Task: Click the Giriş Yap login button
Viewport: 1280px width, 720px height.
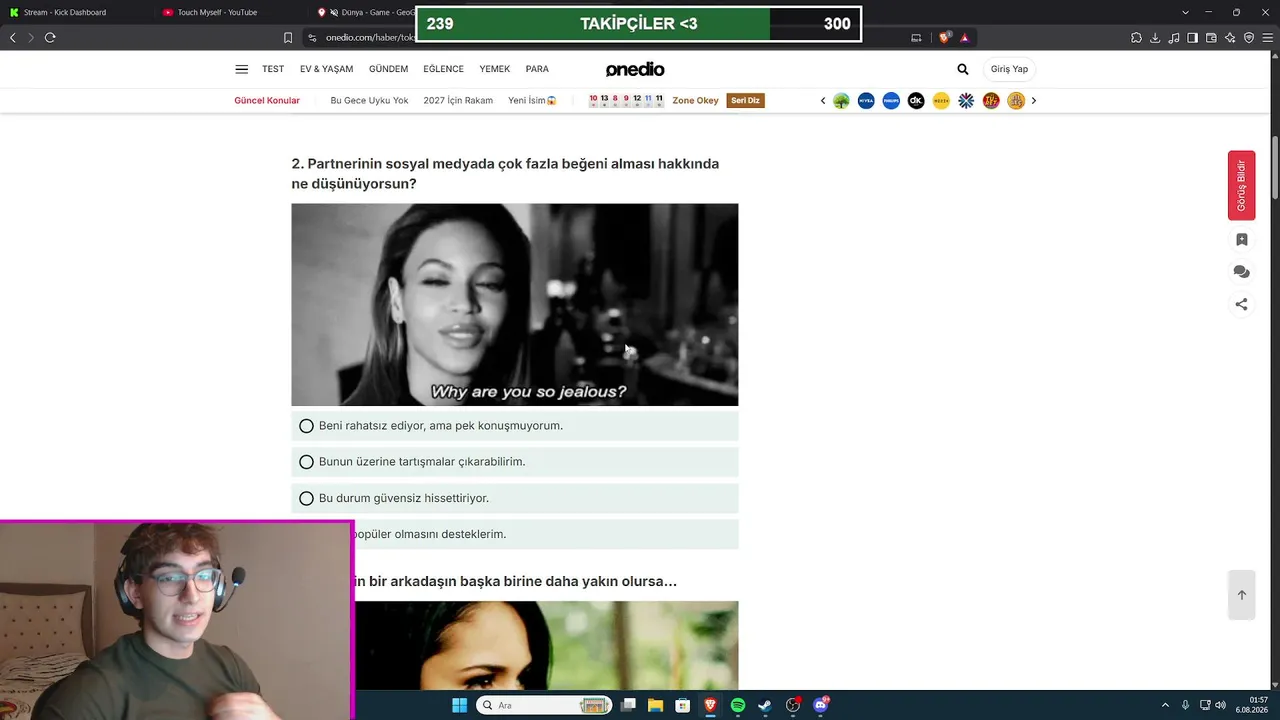Action: point(1009,69)
